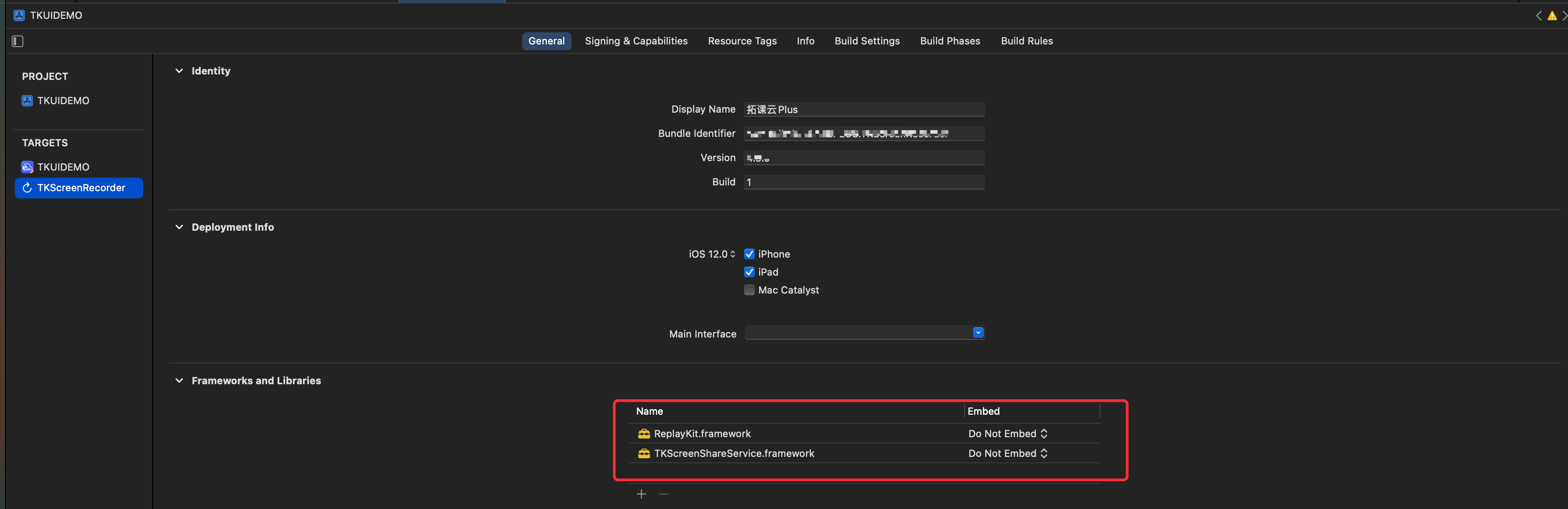The width and height of the screenshot is (1568, 509).
Task: Enable the Mac Catalyst checkbox
Action: (749, 290)
